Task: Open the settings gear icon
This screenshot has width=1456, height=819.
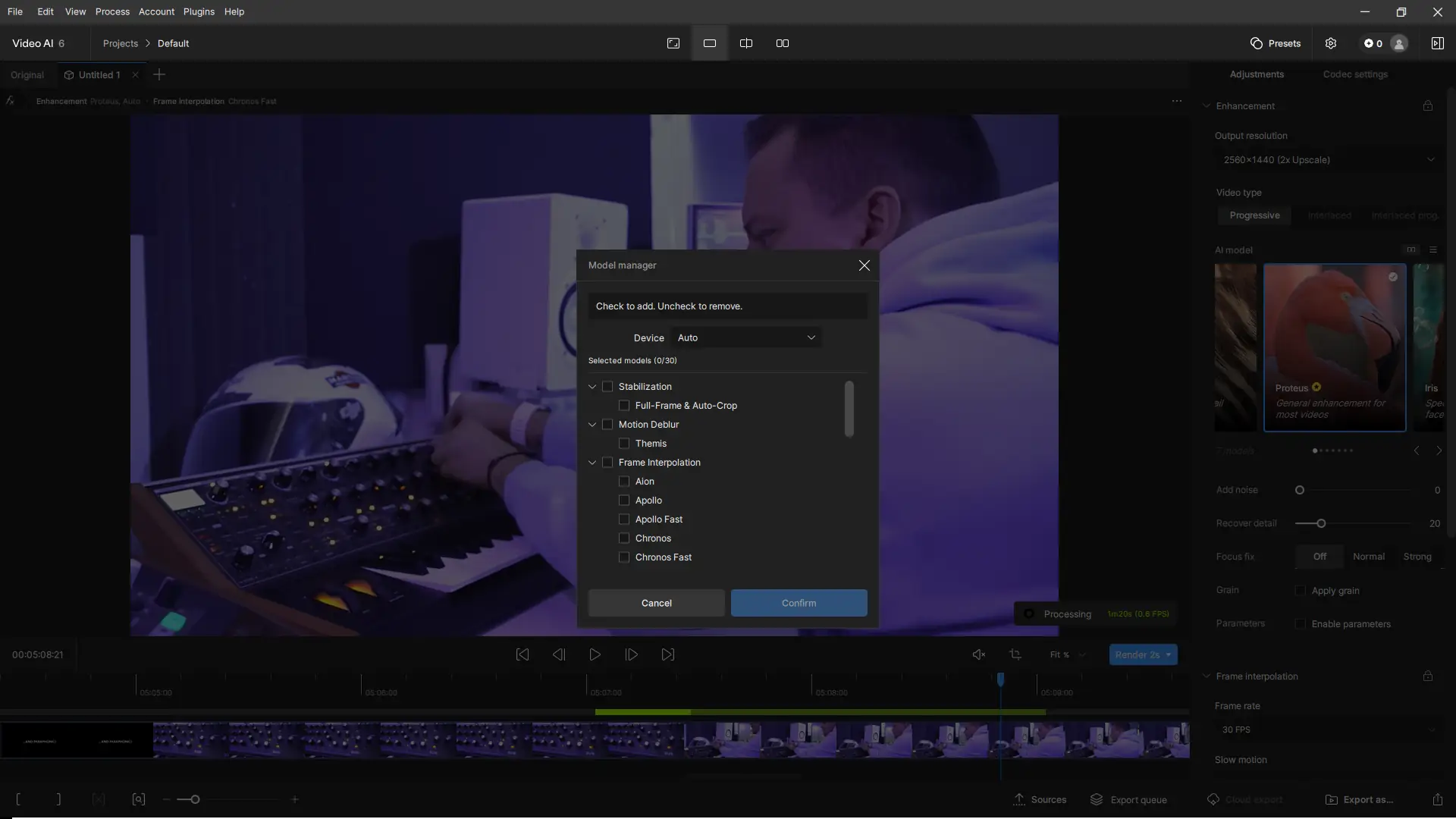Action: (x=1331, y=43)
